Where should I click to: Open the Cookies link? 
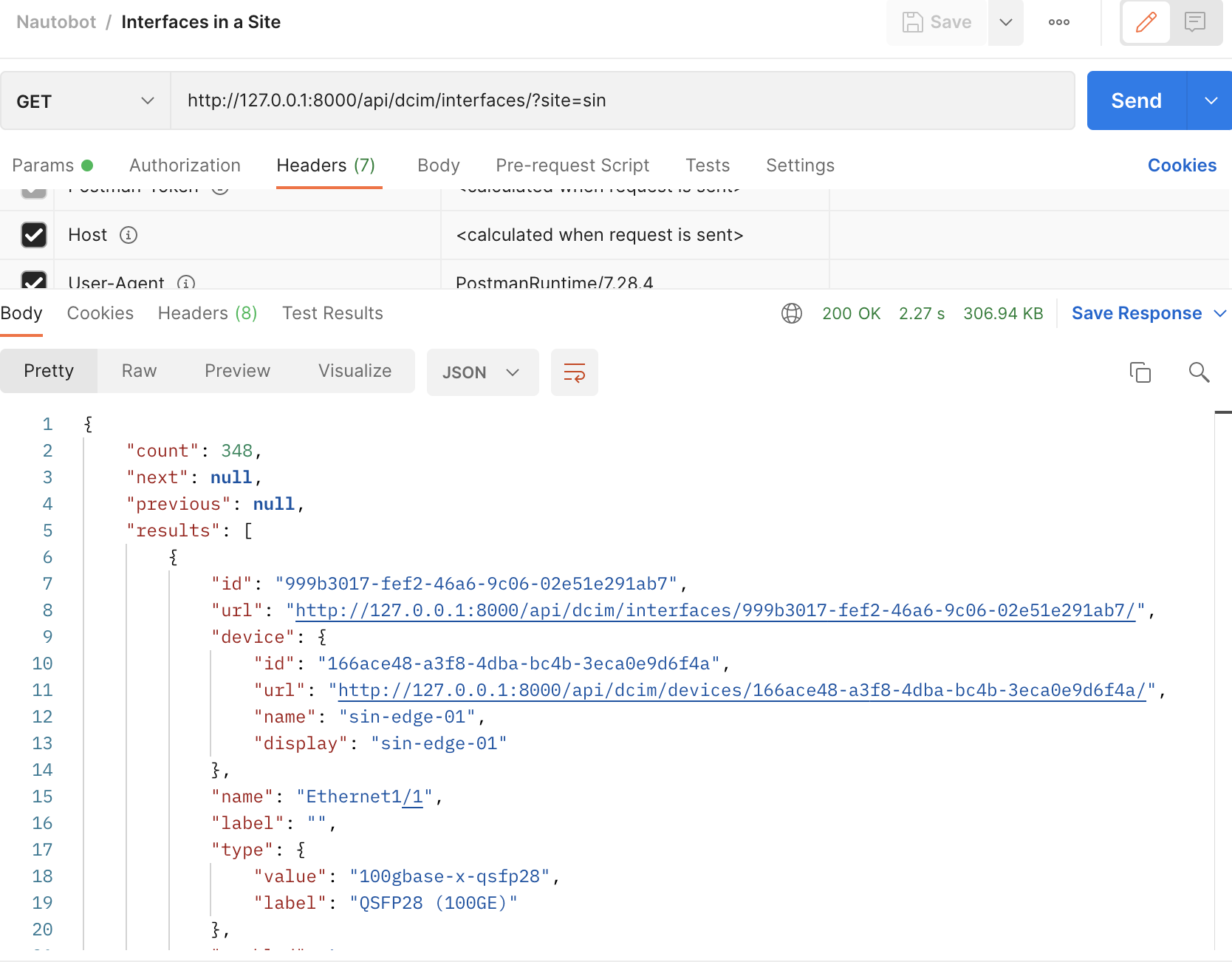point(1181,166)
